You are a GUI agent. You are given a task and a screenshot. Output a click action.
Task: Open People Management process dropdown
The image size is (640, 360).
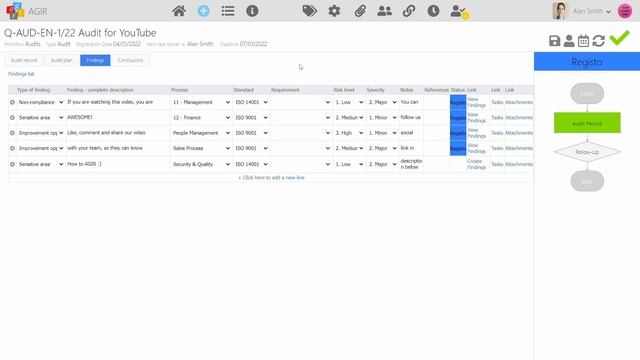(201, 133)
